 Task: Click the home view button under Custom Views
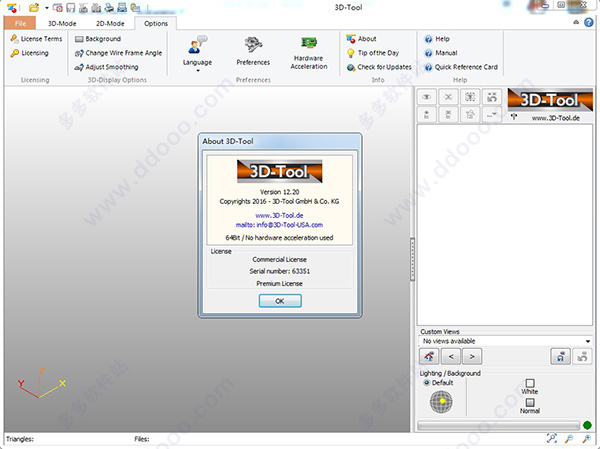click(429, 357)
